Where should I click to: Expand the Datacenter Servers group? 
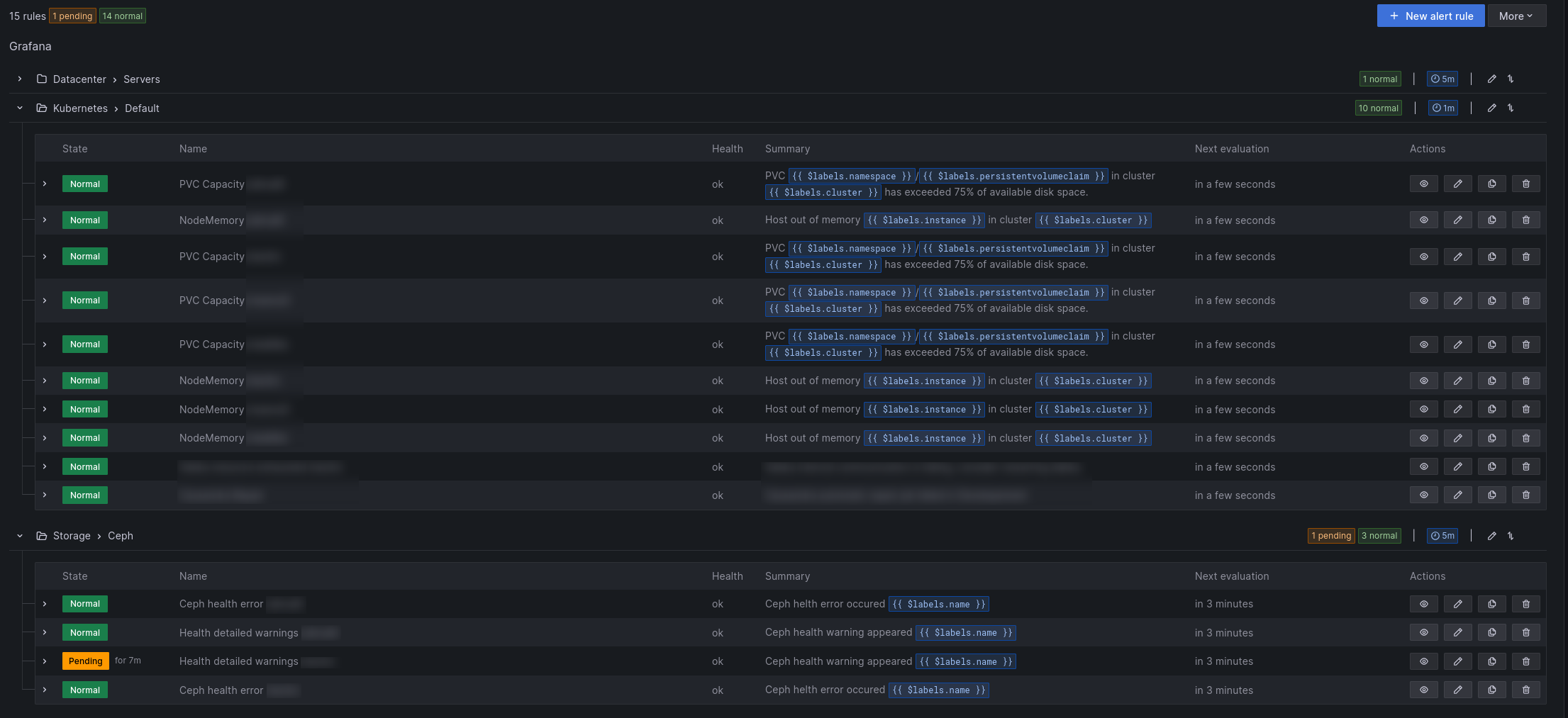click(19, 79)
